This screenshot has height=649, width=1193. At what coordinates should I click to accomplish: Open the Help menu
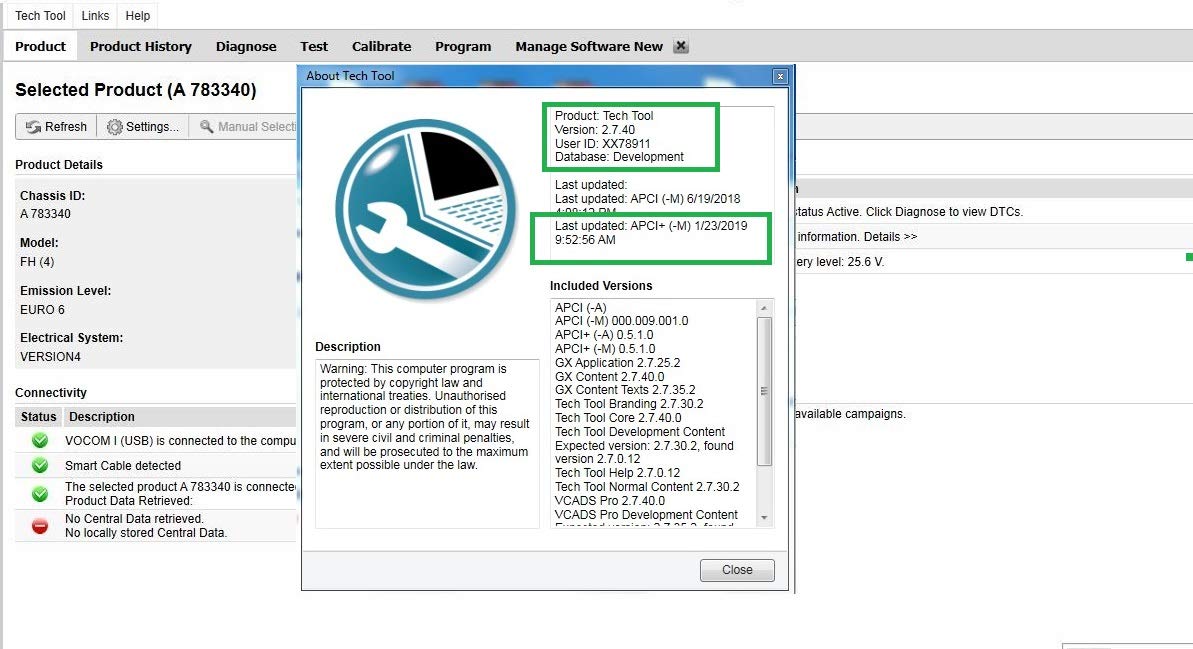tap(138, 16)
